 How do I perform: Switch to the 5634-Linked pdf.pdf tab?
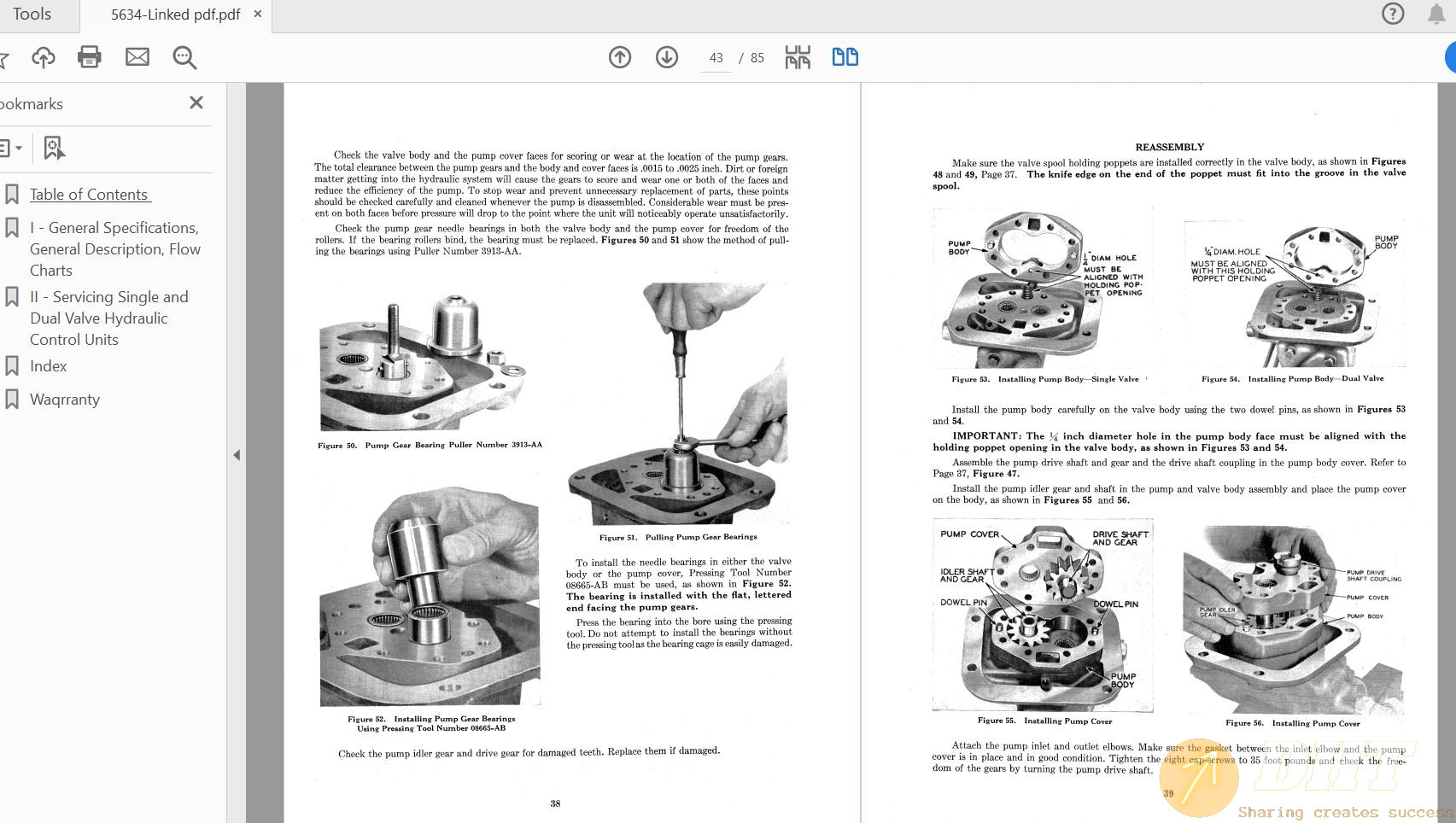point(175,15)
